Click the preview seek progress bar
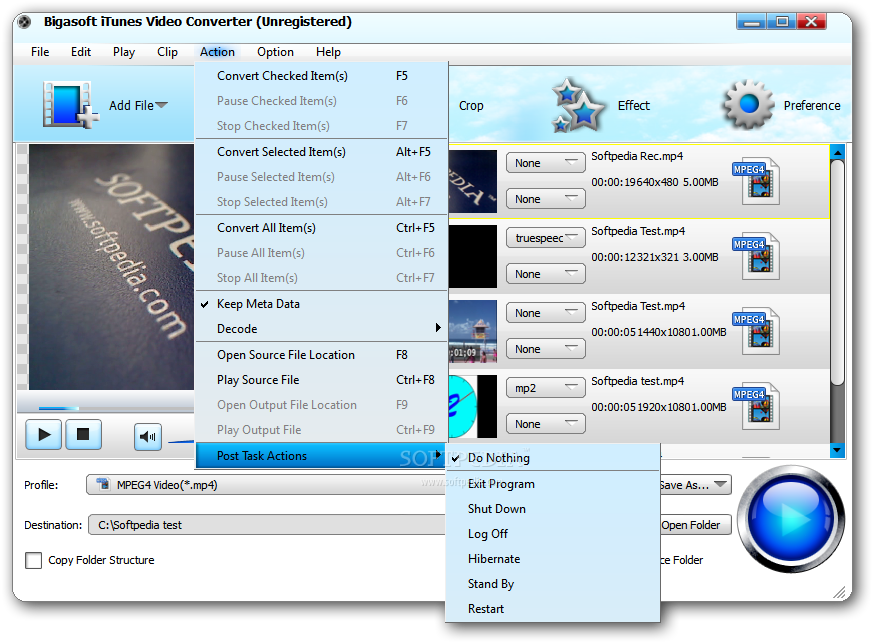873x643 pixels. click(106, 408)
